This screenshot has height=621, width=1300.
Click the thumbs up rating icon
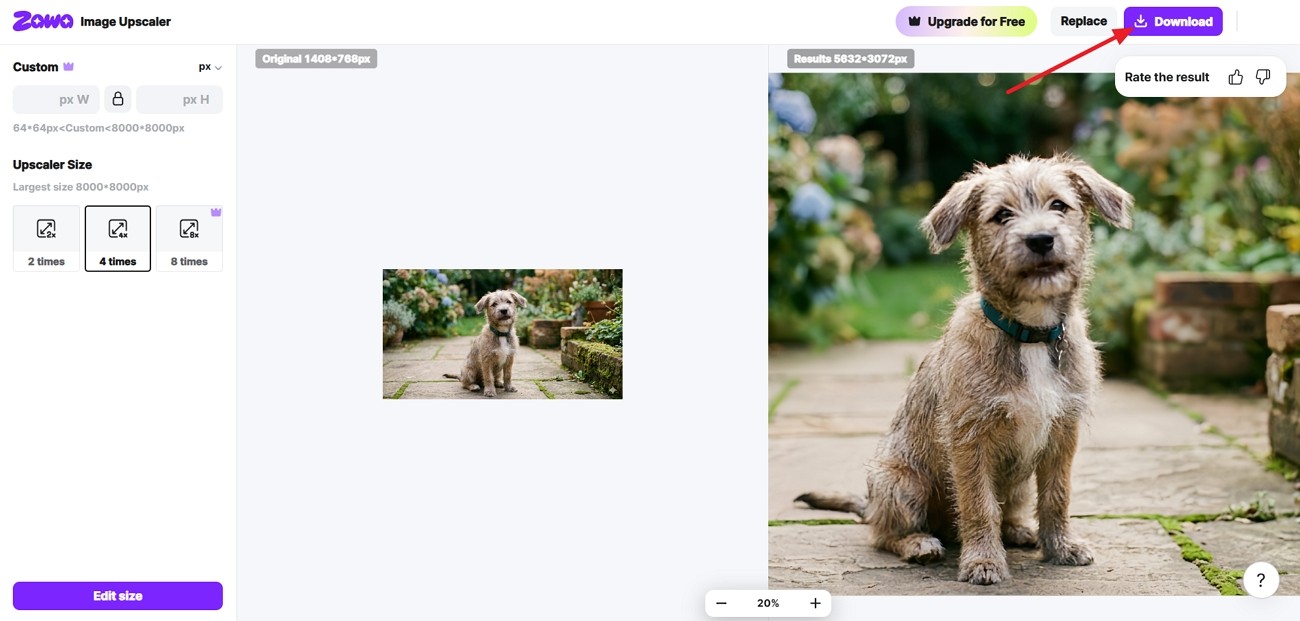[1235, 77]
